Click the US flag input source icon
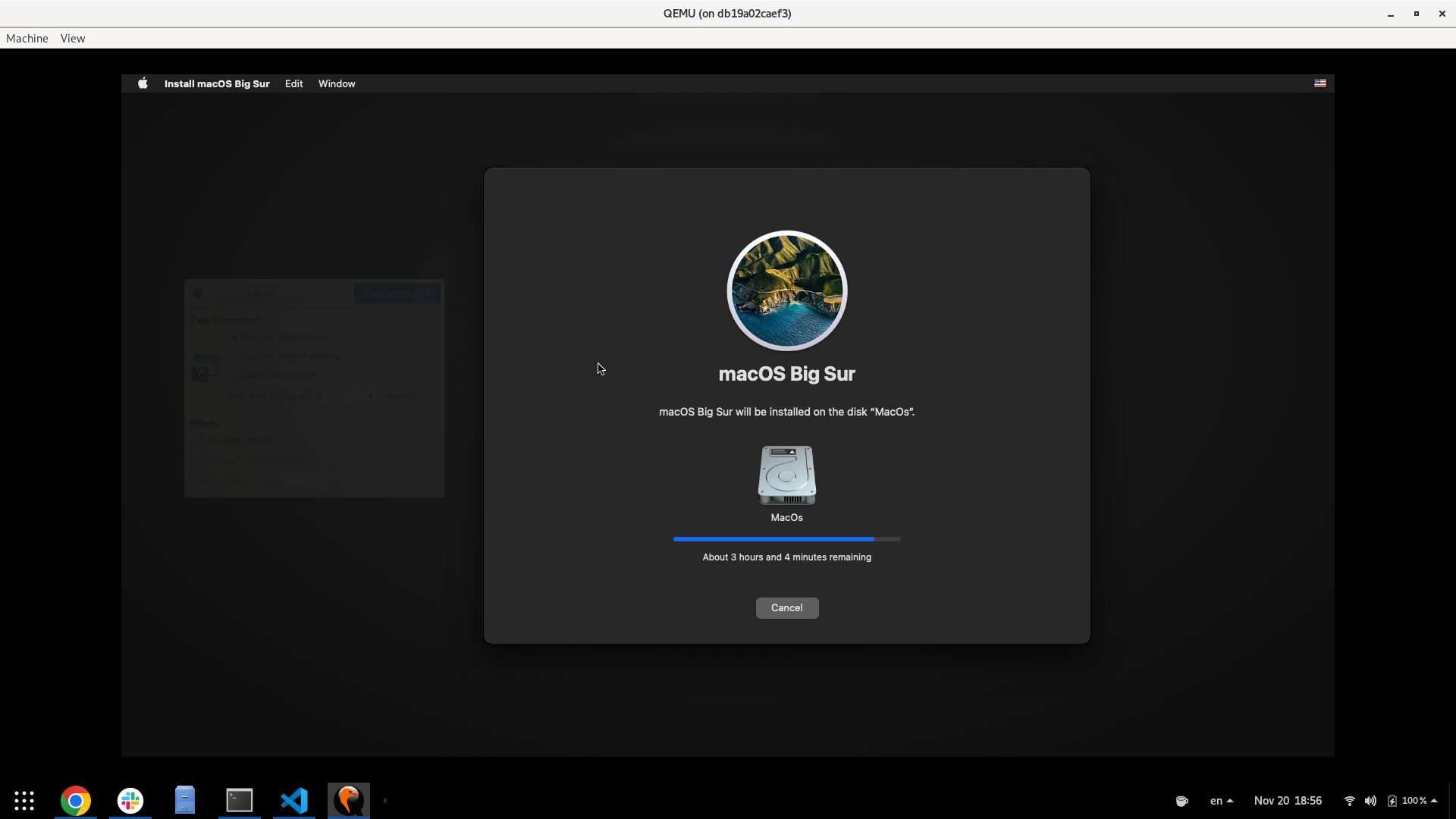This screenshot has height=819, width=1456. [x=1319, y=83]
